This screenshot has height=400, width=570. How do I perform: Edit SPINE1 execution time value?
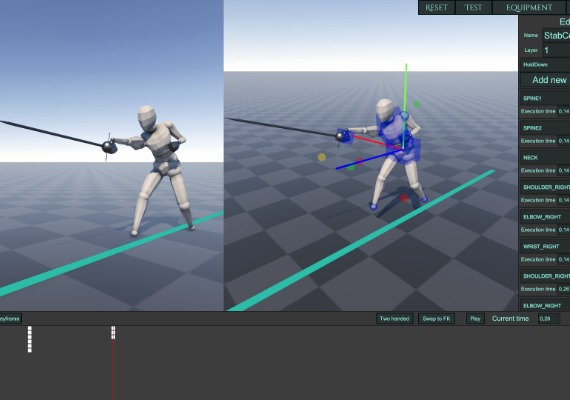pyautogui.click(x=564, y=111)
